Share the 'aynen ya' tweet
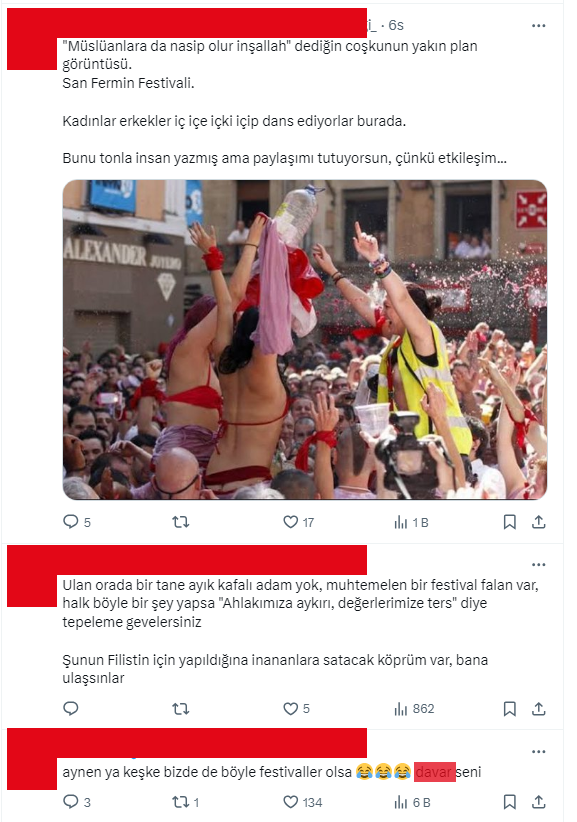Viewport: 577px width, 822px height. pyautogui.click(x=539, y=802)
